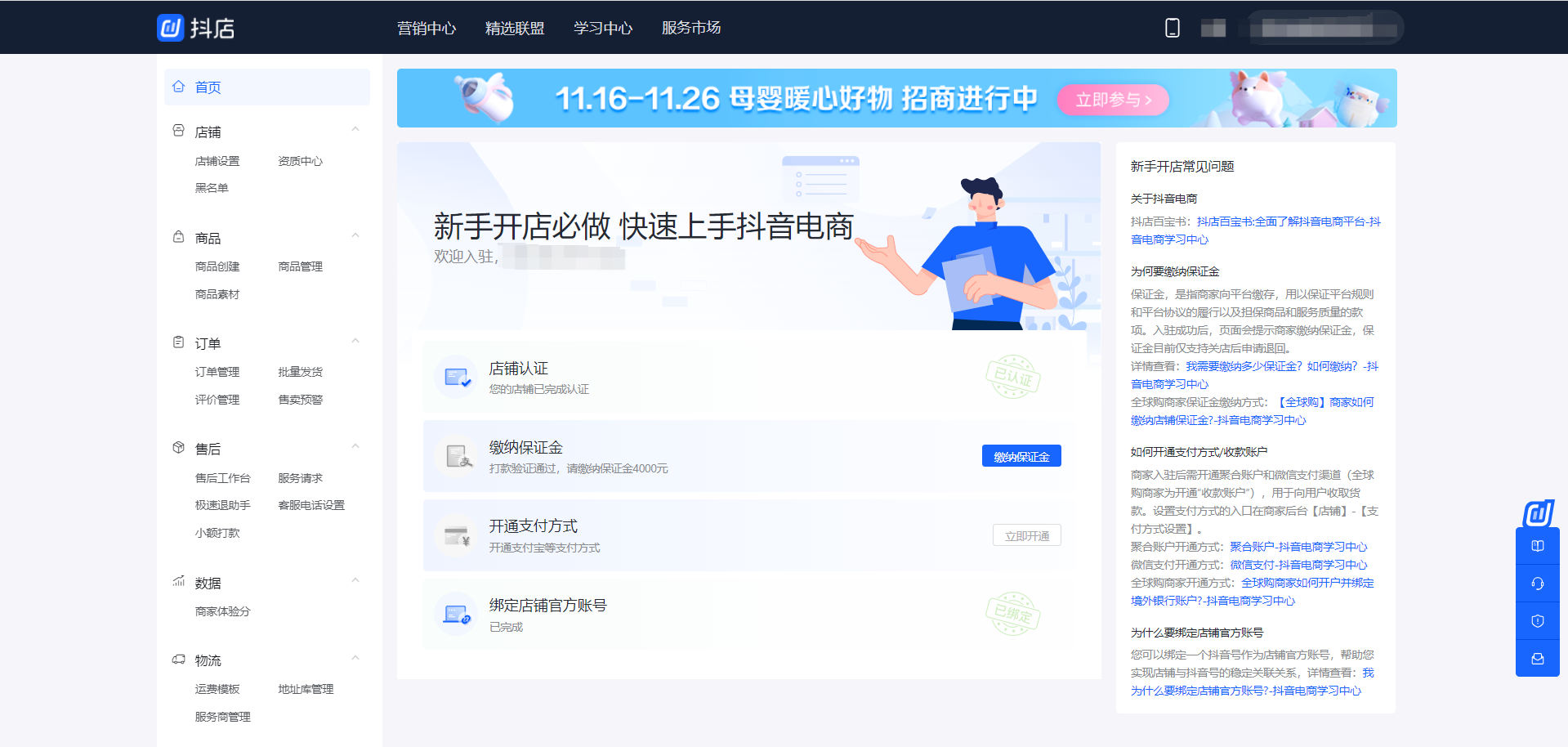Screen dimensions: 1568x747
Task: Open the 聚合账户-抖音电商学习中心 link
Action: (x=1298, y=547)
